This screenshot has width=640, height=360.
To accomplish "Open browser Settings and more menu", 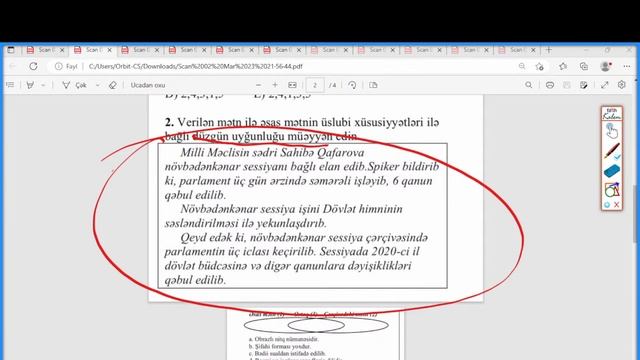I will click(627, 66).
